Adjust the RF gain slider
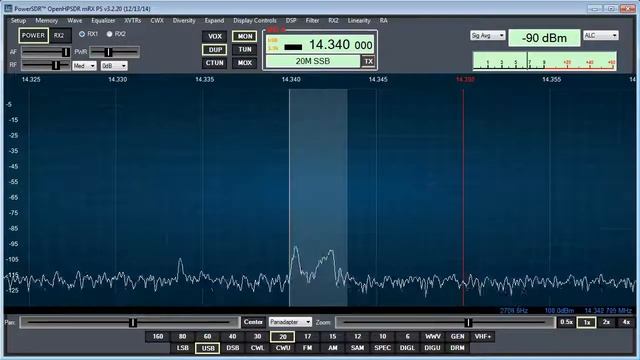This screenshot has height=360, width=640. point(46,65)
